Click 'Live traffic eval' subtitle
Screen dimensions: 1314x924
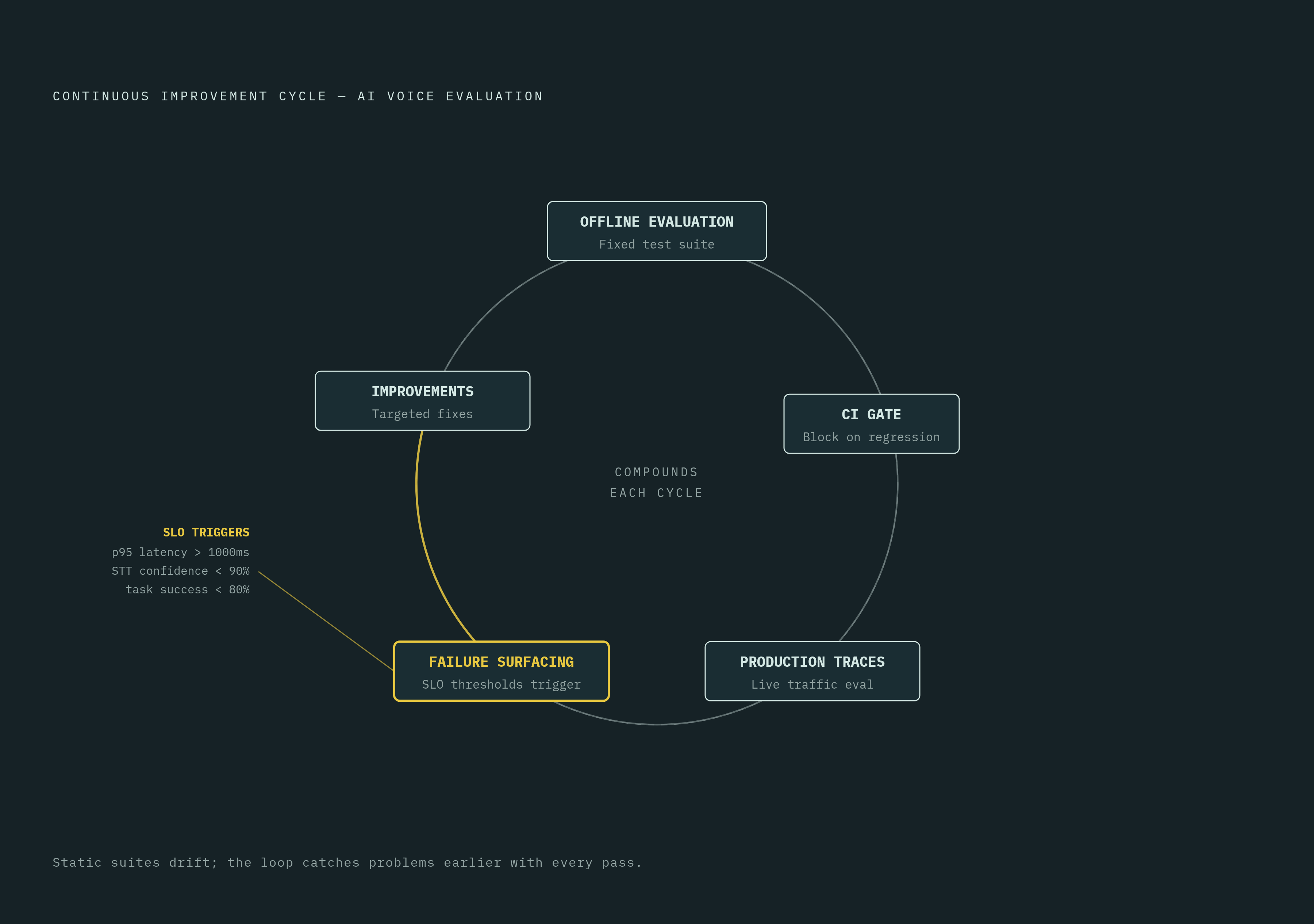click(812, 684)
